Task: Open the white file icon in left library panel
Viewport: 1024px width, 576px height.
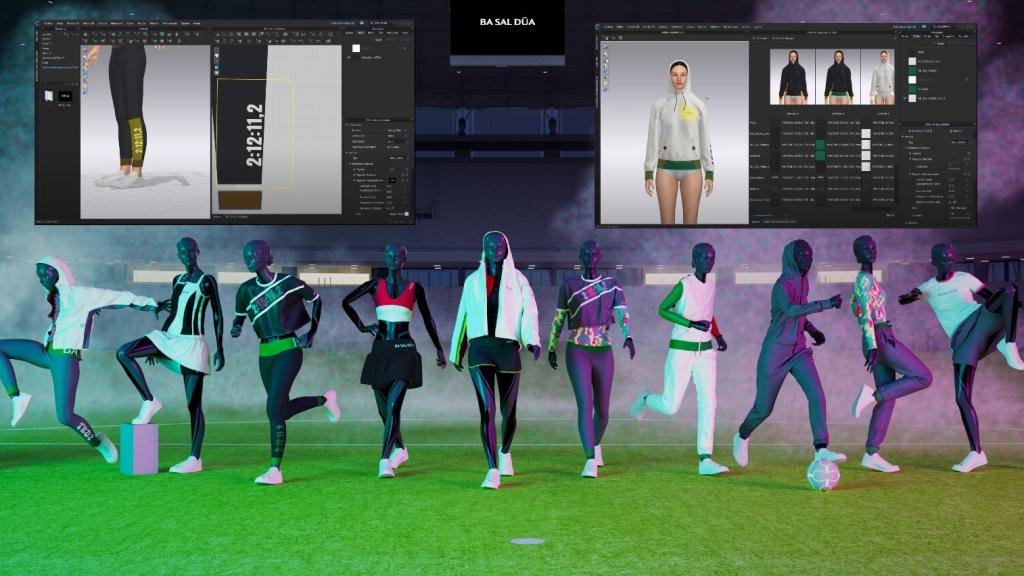Action: tap(49, 96)
